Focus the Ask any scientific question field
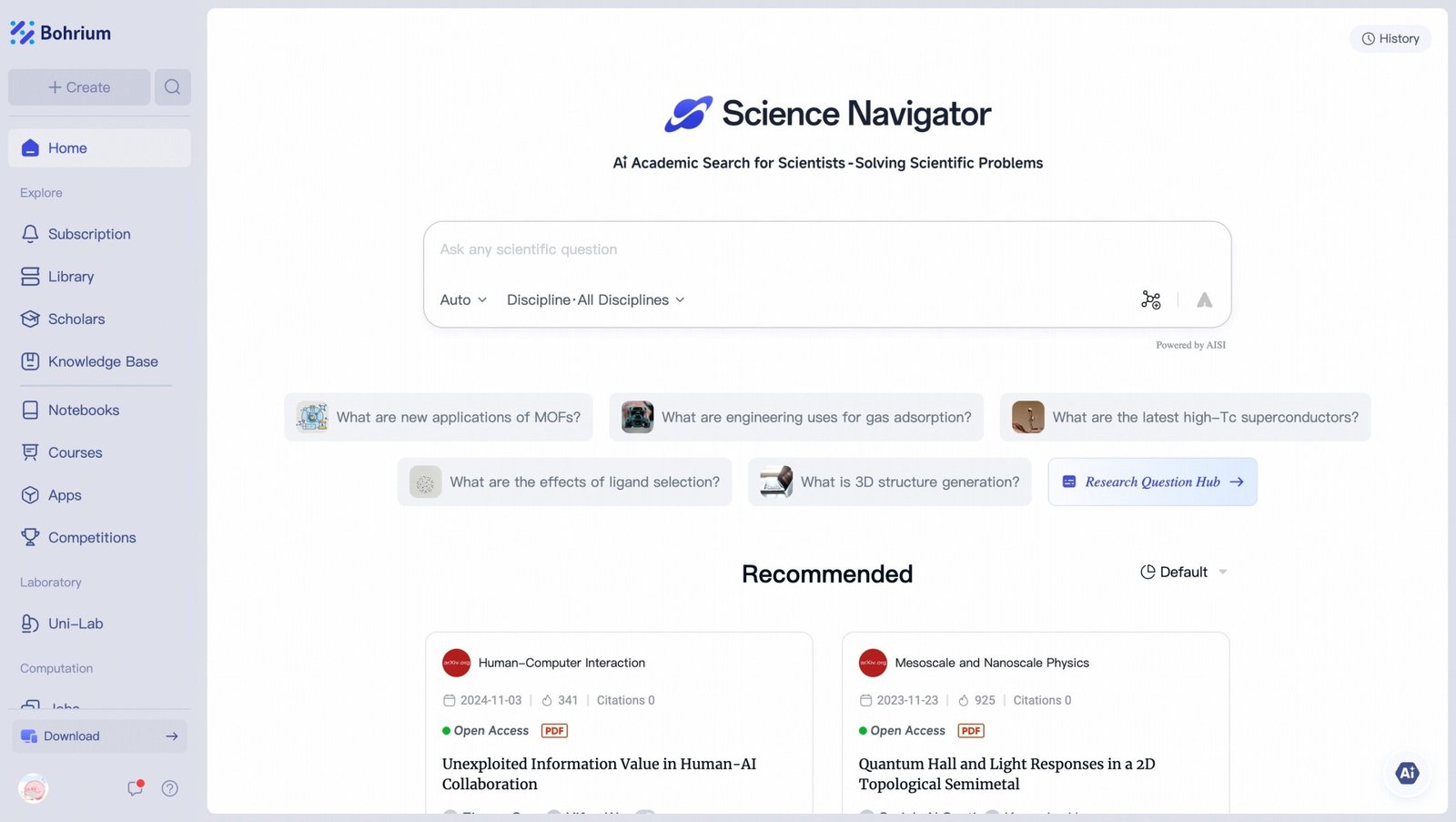 (826, 249)
